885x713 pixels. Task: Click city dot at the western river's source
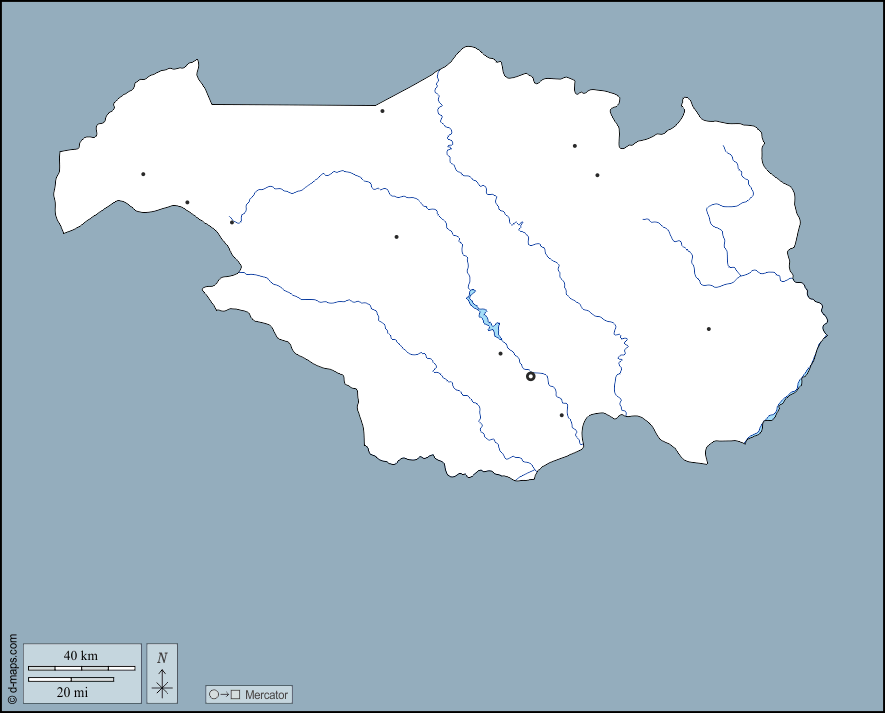tap(232, 222)
